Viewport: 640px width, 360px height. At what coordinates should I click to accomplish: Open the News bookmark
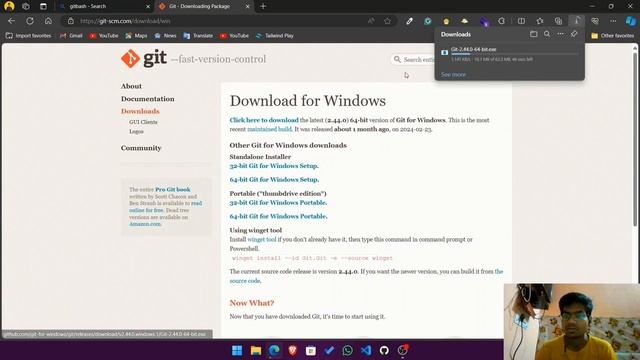click(x=165, y=36)
